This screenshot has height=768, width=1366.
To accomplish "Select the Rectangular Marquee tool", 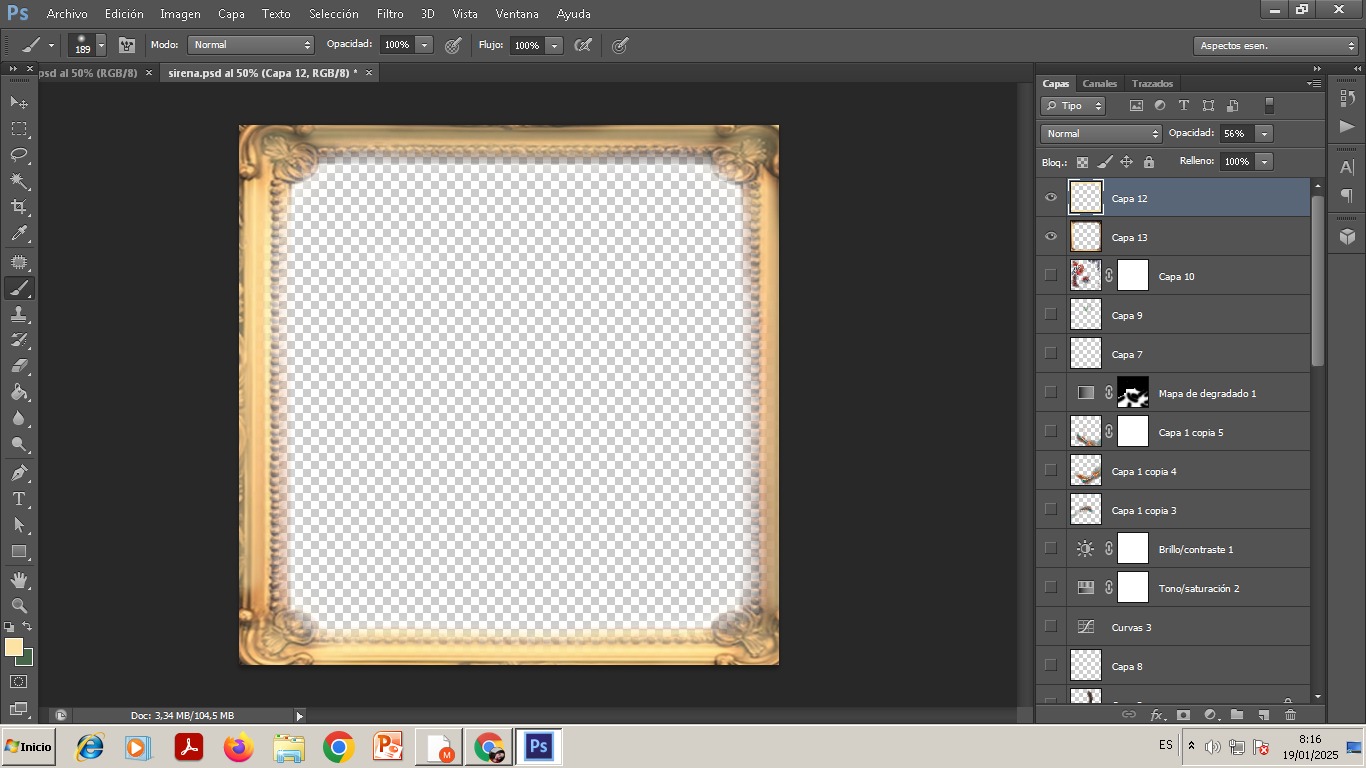I will 19,129.
